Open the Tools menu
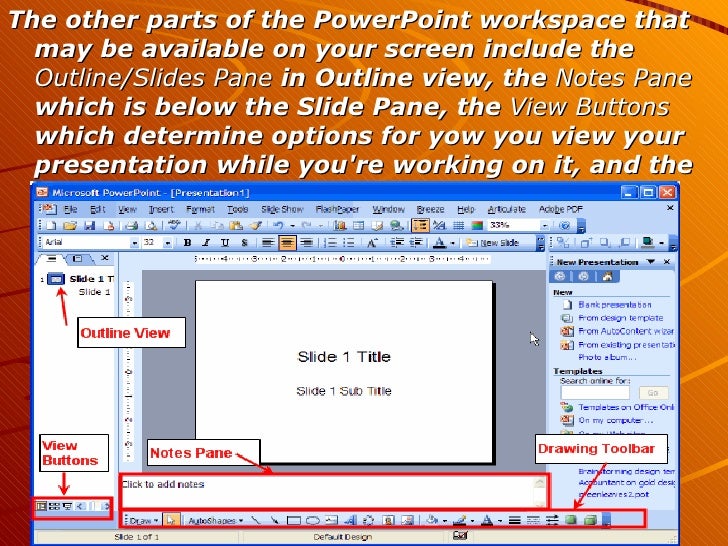 (238, 209)
